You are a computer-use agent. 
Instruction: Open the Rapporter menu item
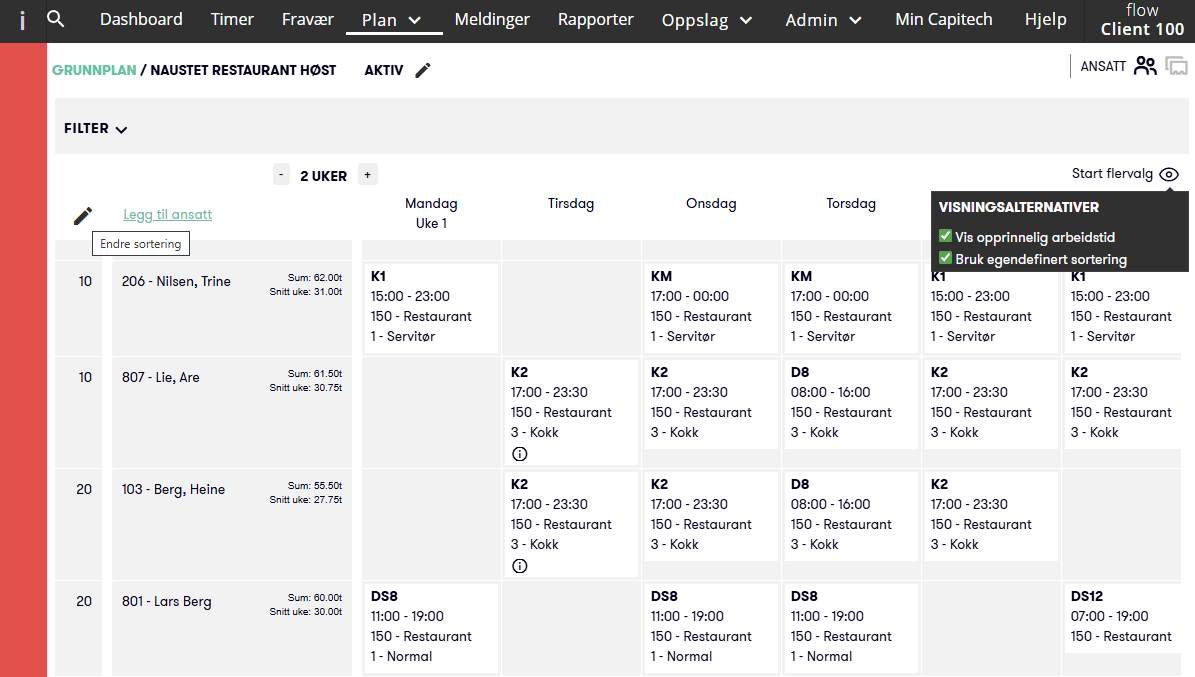pos(595,19)
